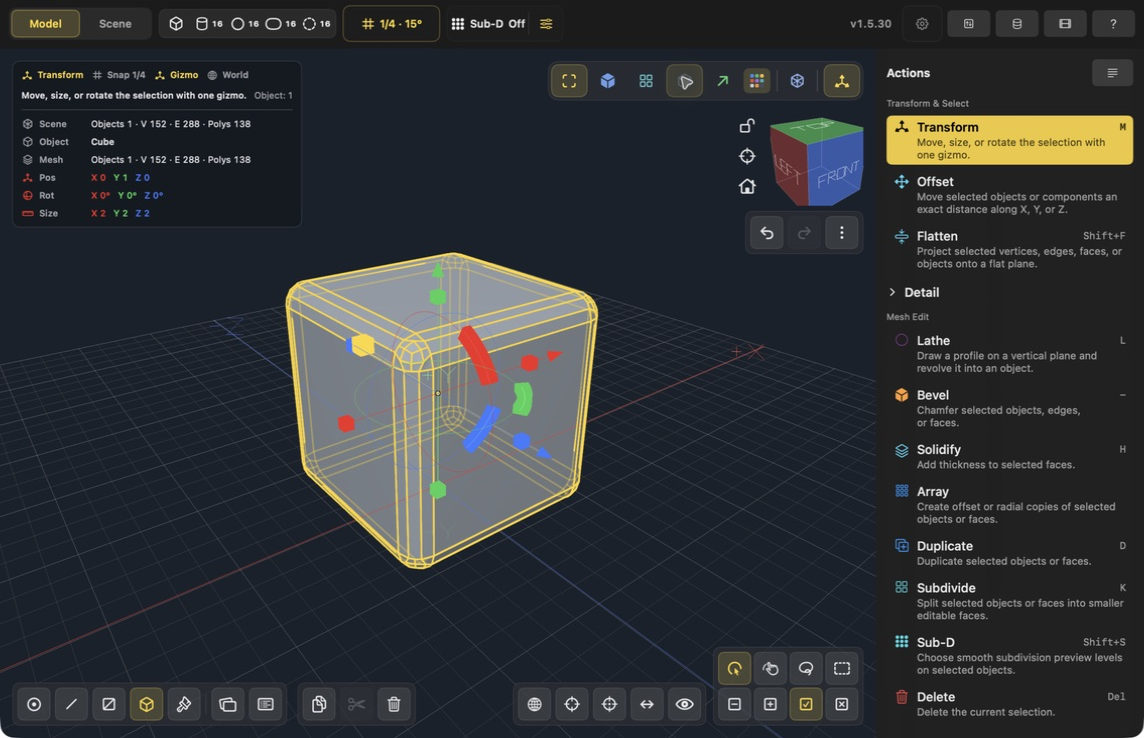Add a cube primitive from top toolbar
The height and width of the screenshot is (738, 1144).
point(176,24)
